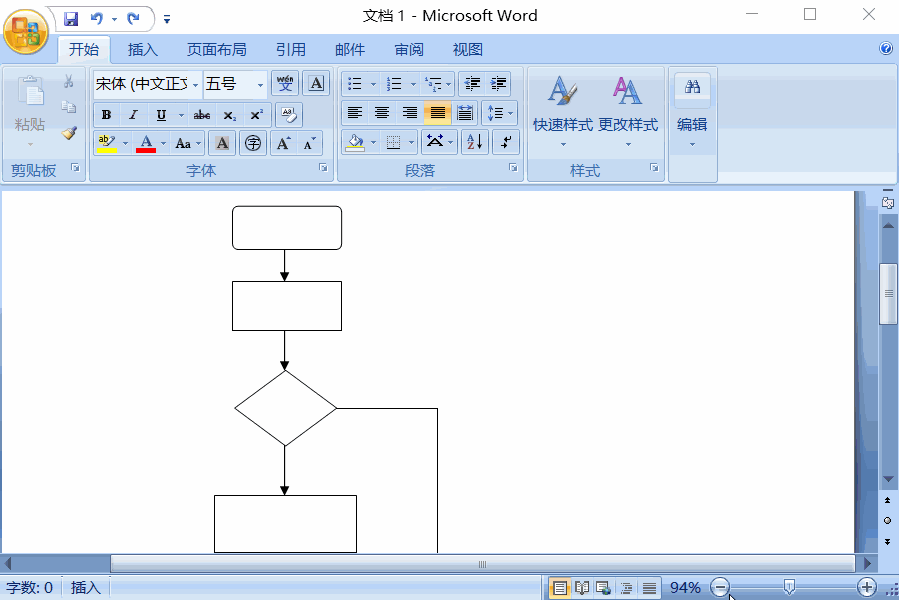Switch to the 插入 ribbon tab
The height and width of the screenshot is (600, 899).
tap(143, 49)
